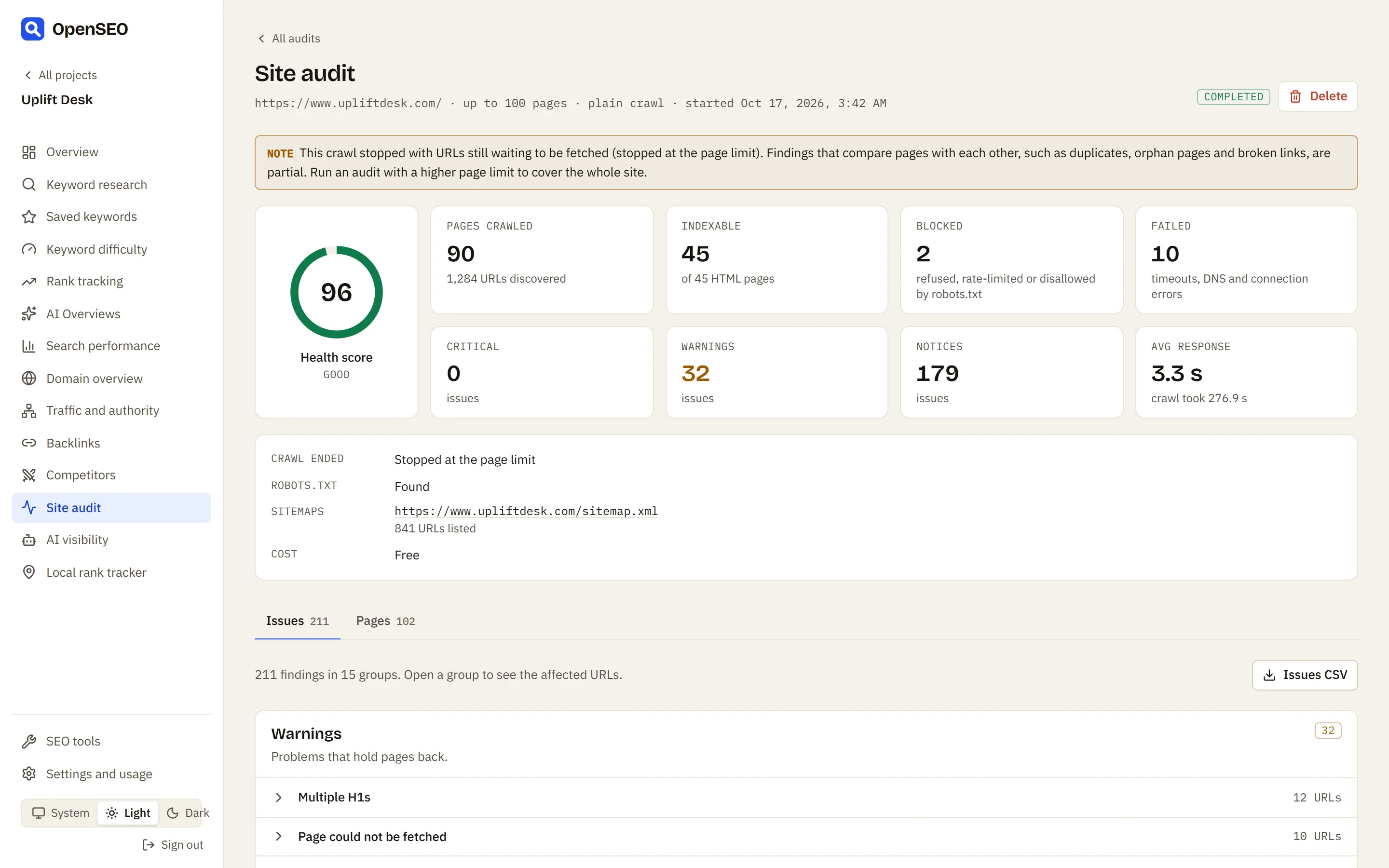Click the Local rank tracker pin icon
The width and height of the screenshot is (1389, 868).
[29, 572]
